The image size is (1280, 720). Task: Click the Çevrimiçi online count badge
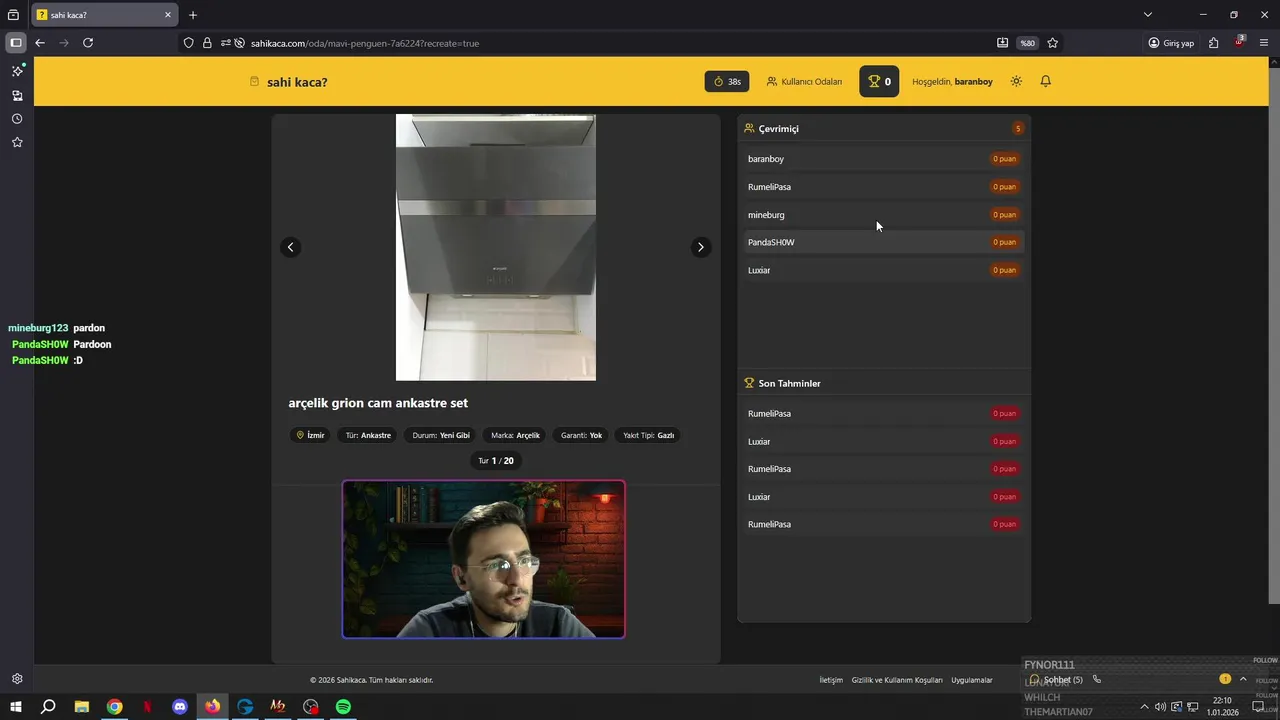(1018, 128)
